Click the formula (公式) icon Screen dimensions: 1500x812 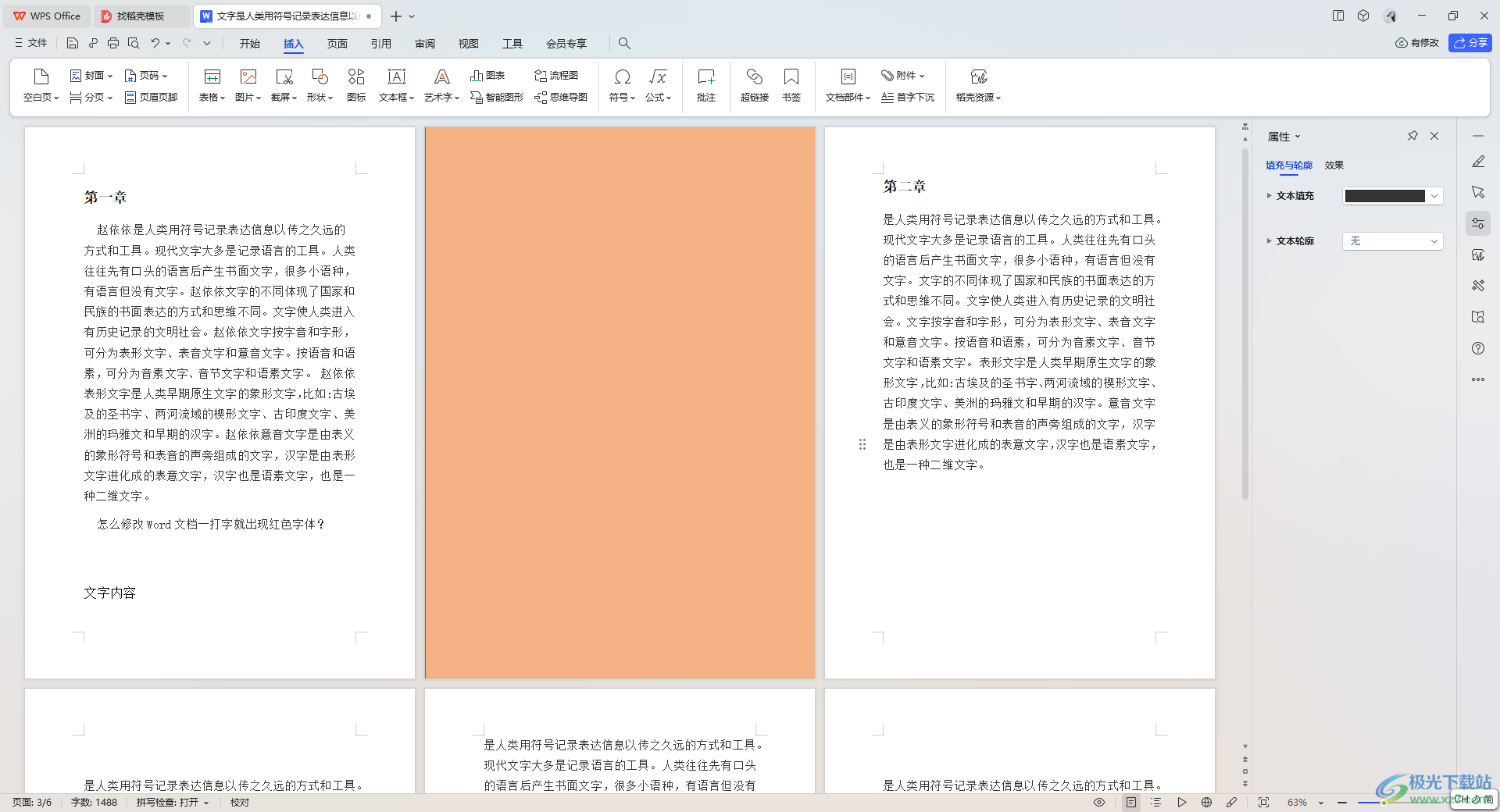[x=658, y=77]
